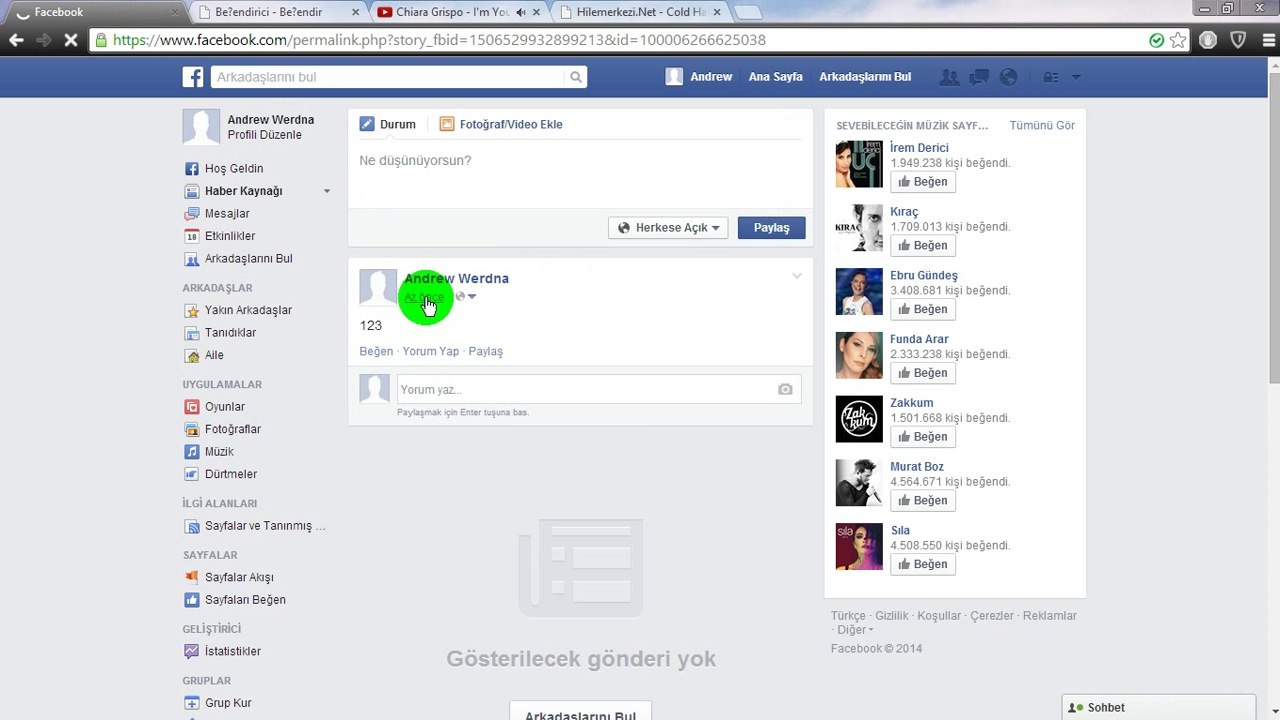The width and height of the screenshot is (1280, 720).
Task: Open Sohbet chat bar
Action: 1159,707
